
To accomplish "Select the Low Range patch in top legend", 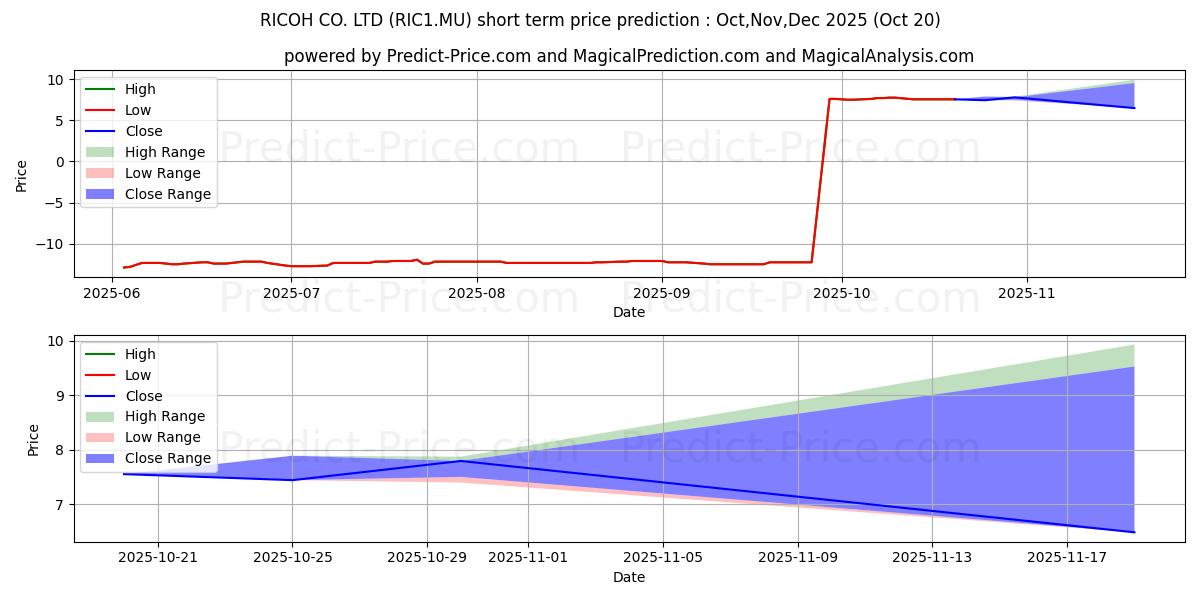I will (102, 173).
